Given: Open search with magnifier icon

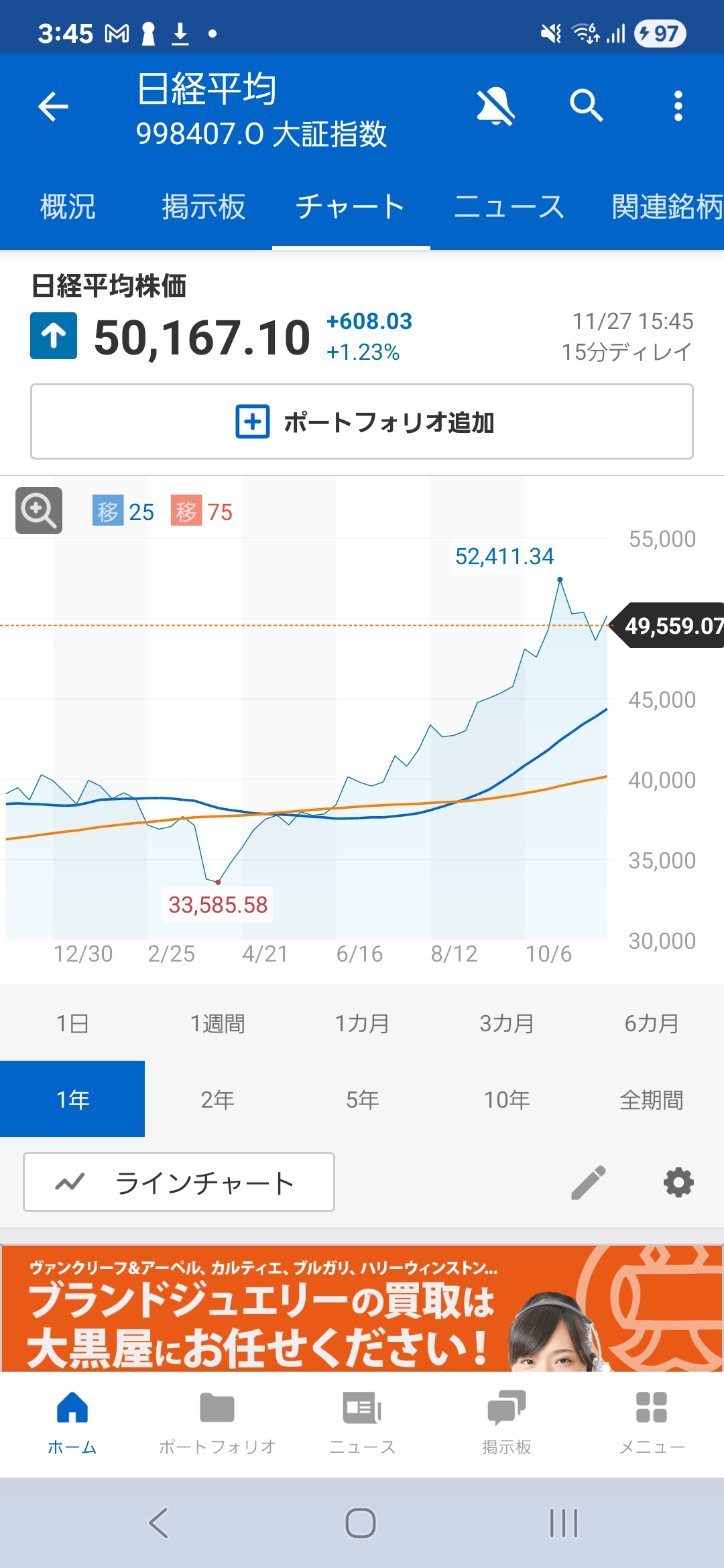Looking at the screenshot, I should click(x=587, y=107).
